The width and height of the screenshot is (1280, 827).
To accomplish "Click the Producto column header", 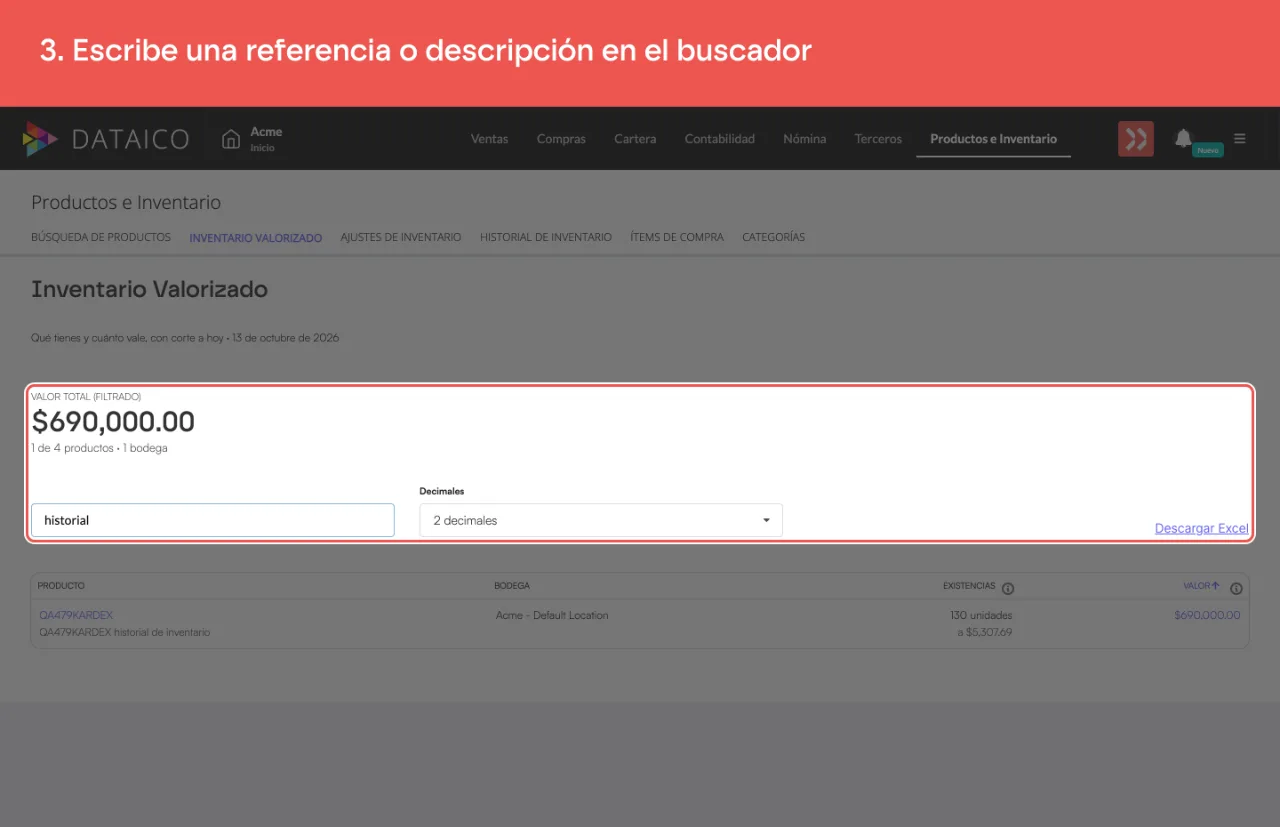I will [x=61, y=586].
